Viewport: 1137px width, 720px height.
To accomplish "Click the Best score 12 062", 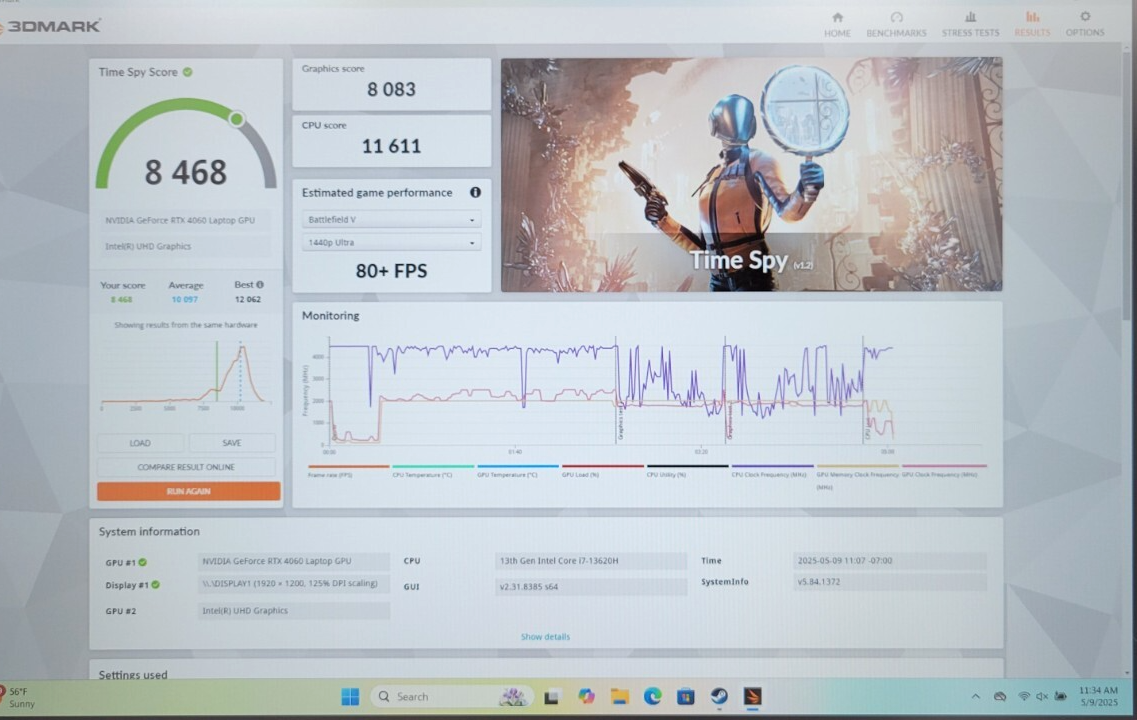I will click(x=248, y=299).
